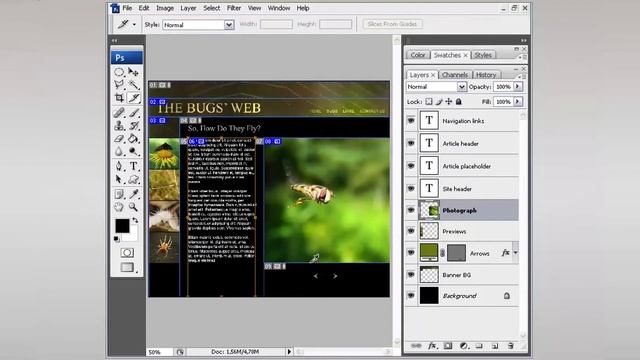This screenshot has width=640, height=360.
Task: Open the status bar info arrow
Action: (x=289, y=351)
